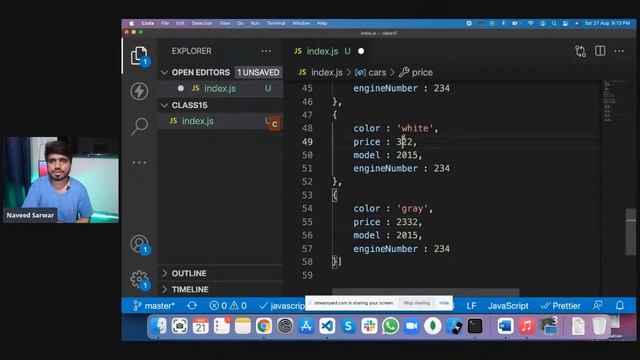Open Visual Studio Code from the dock

(327, 326)
